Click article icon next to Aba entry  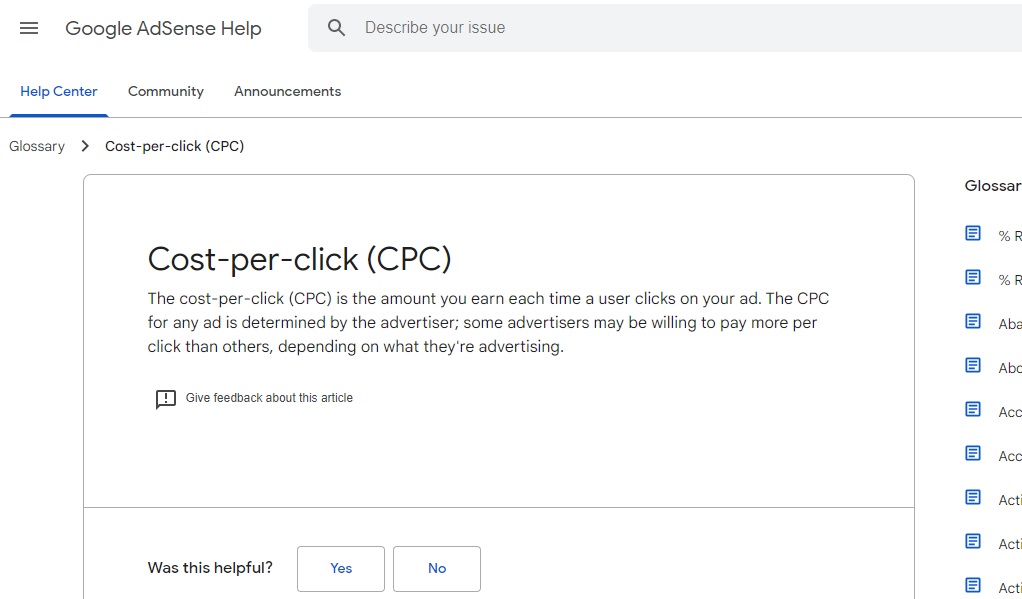click(x=972, y=321)
